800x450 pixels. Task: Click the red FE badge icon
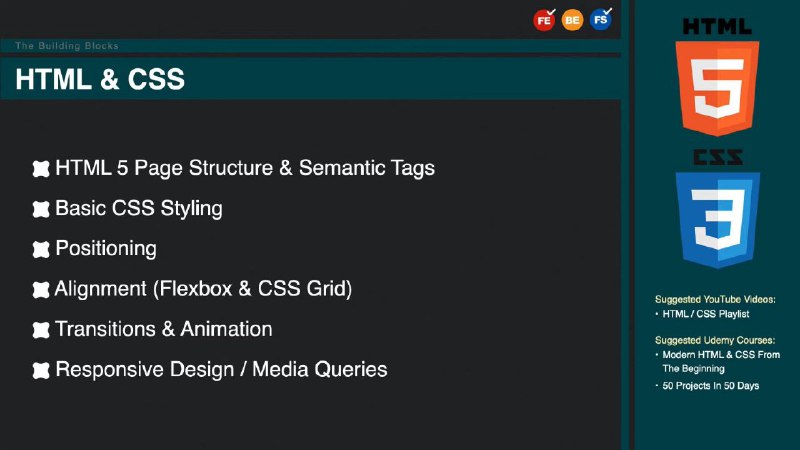tap(544, 20)
